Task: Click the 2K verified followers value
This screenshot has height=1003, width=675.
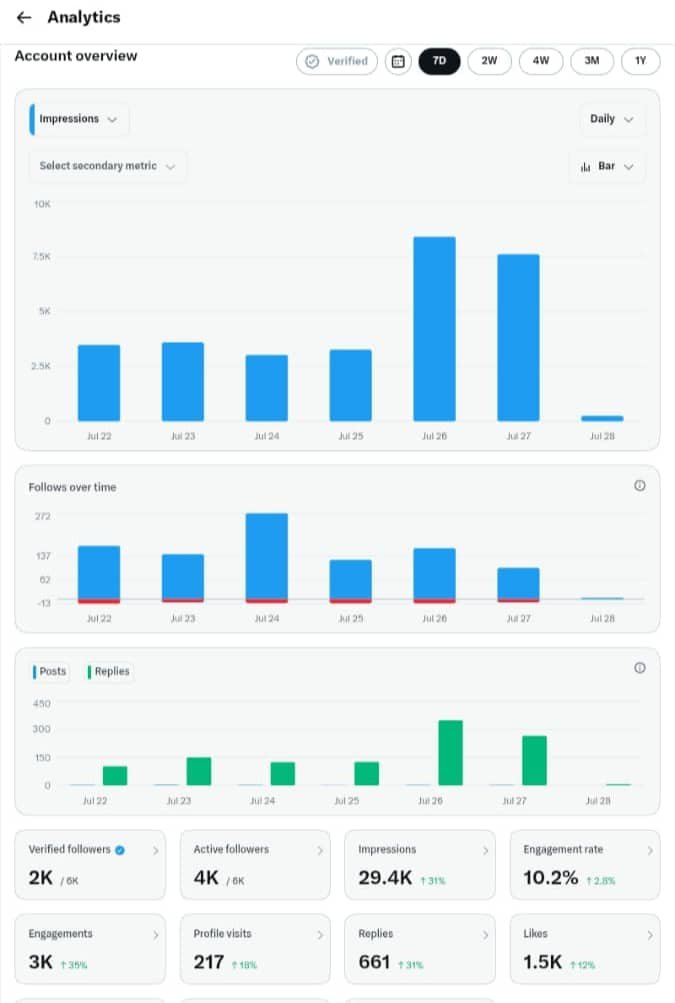Action: [x=40, y=878]
